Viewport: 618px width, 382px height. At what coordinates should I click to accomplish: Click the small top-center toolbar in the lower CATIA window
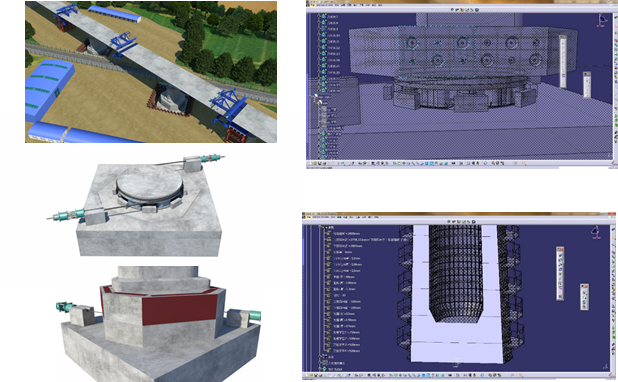(x=461, y=222)
